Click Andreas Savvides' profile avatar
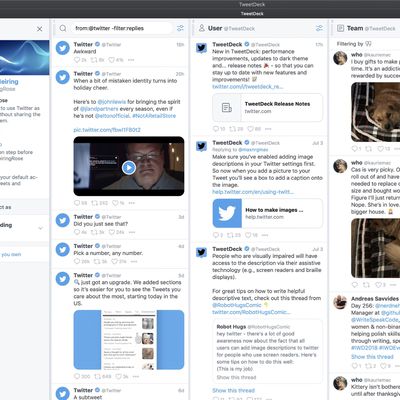This screenshot has height=400, width=400. click(340, 302)
